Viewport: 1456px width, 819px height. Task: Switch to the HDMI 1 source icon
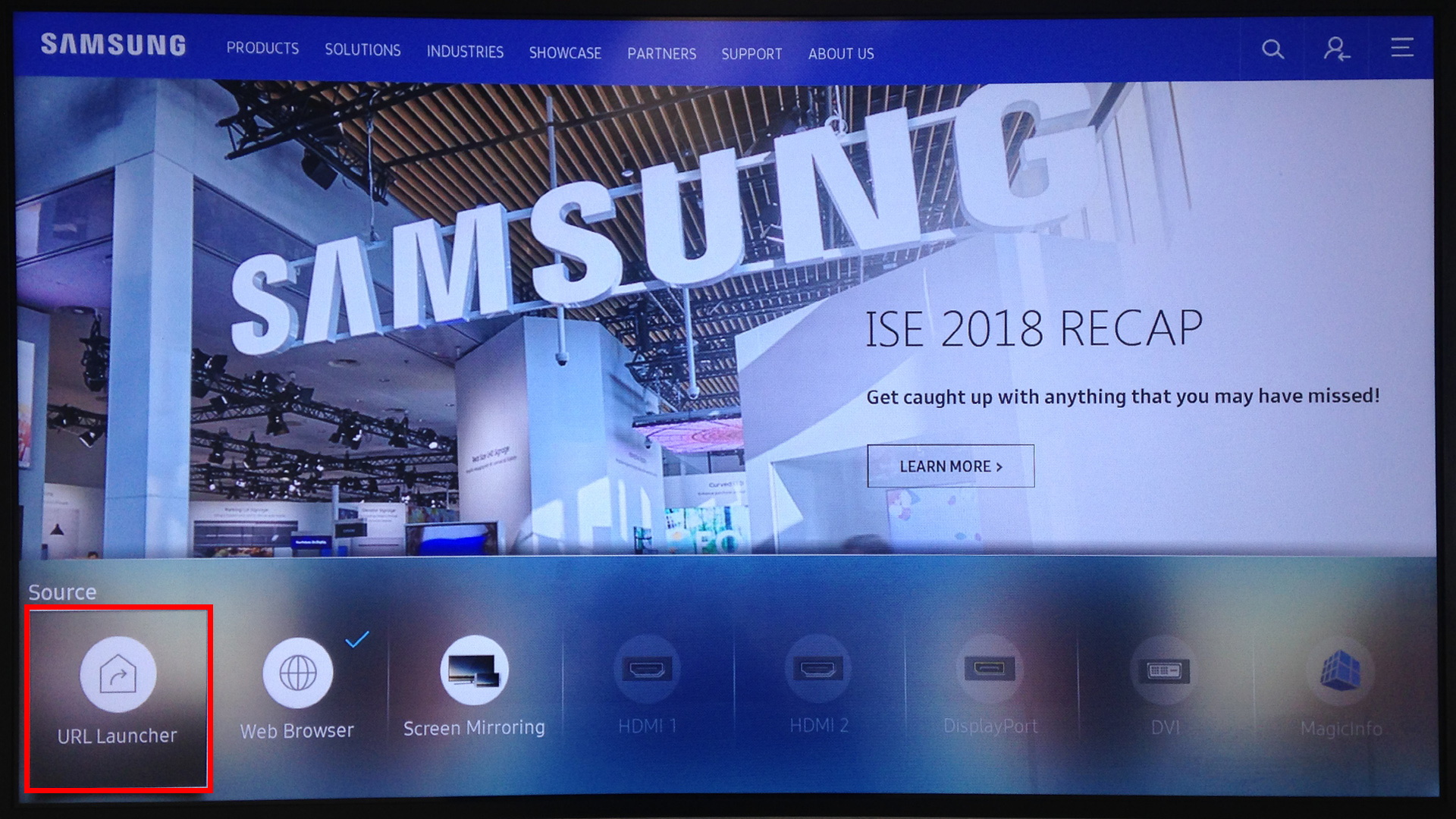click(x=647, y=669)
